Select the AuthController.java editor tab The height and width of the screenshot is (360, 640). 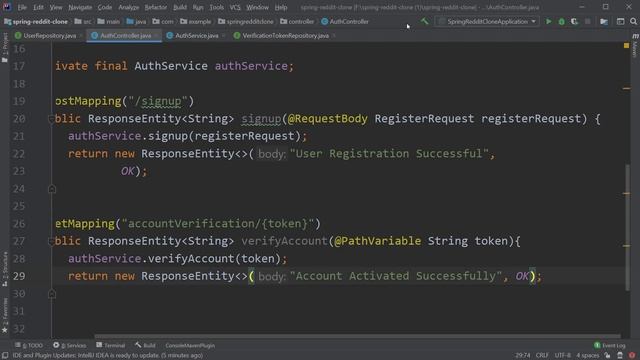tap(125, 36)
